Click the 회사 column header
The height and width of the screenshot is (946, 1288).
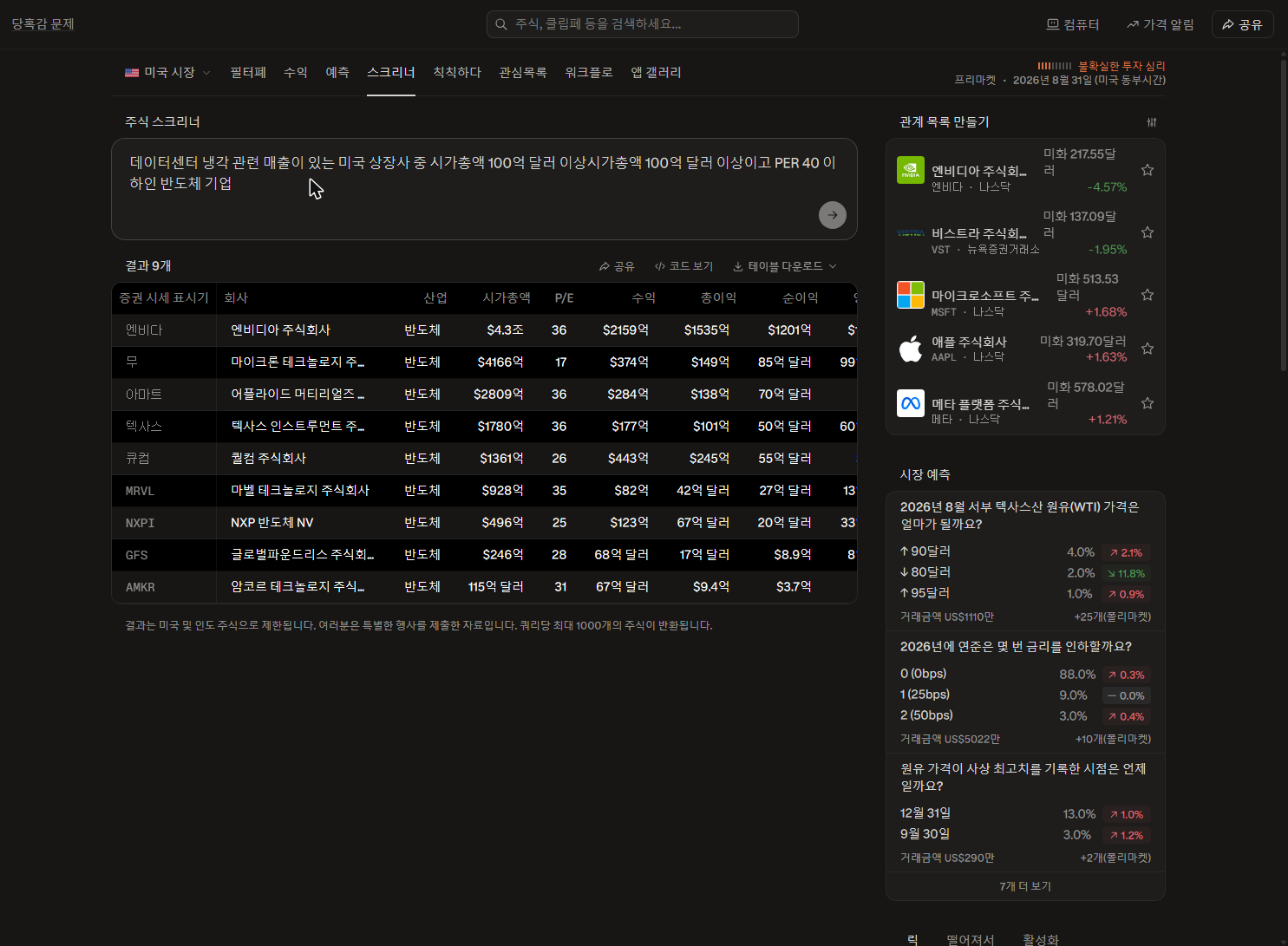236,298
